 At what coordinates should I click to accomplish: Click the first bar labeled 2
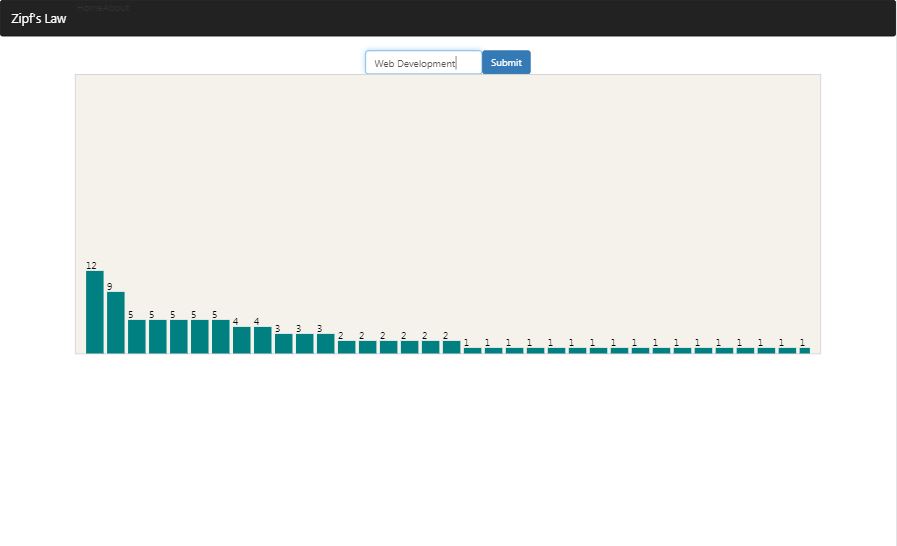[x=347, y=347]
